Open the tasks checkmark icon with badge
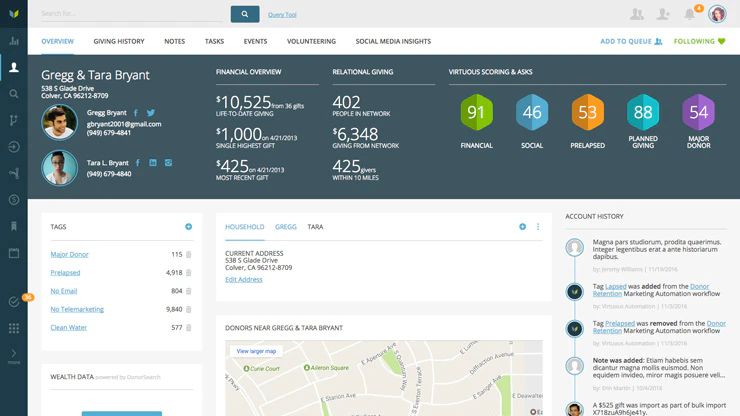The image size is (740, 416). pyautogui.click(x=14, y=302)
